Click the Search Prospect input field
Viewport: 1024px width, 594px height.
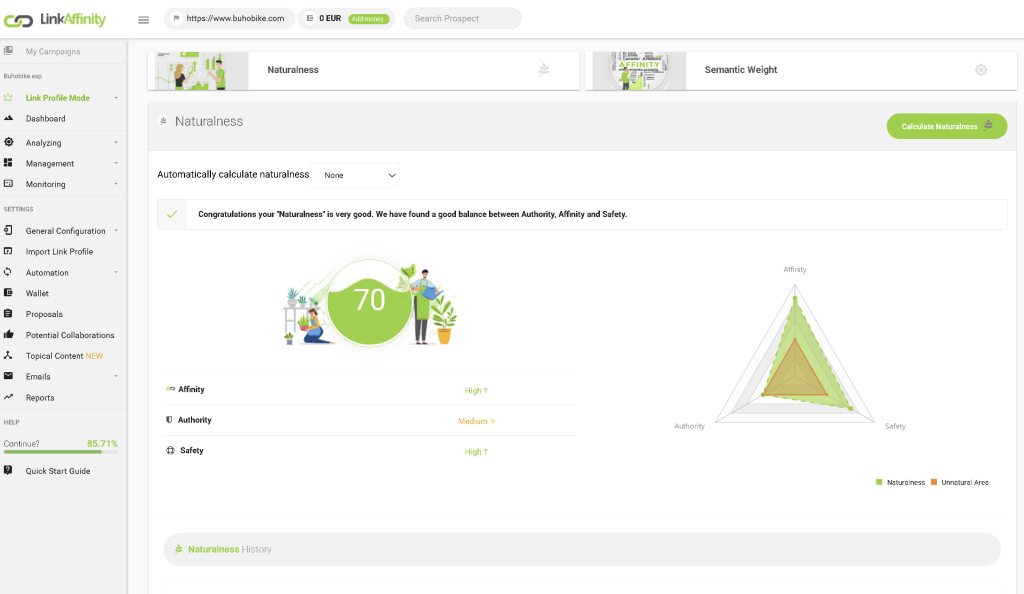pyautogui.click(x=462, y=19)
